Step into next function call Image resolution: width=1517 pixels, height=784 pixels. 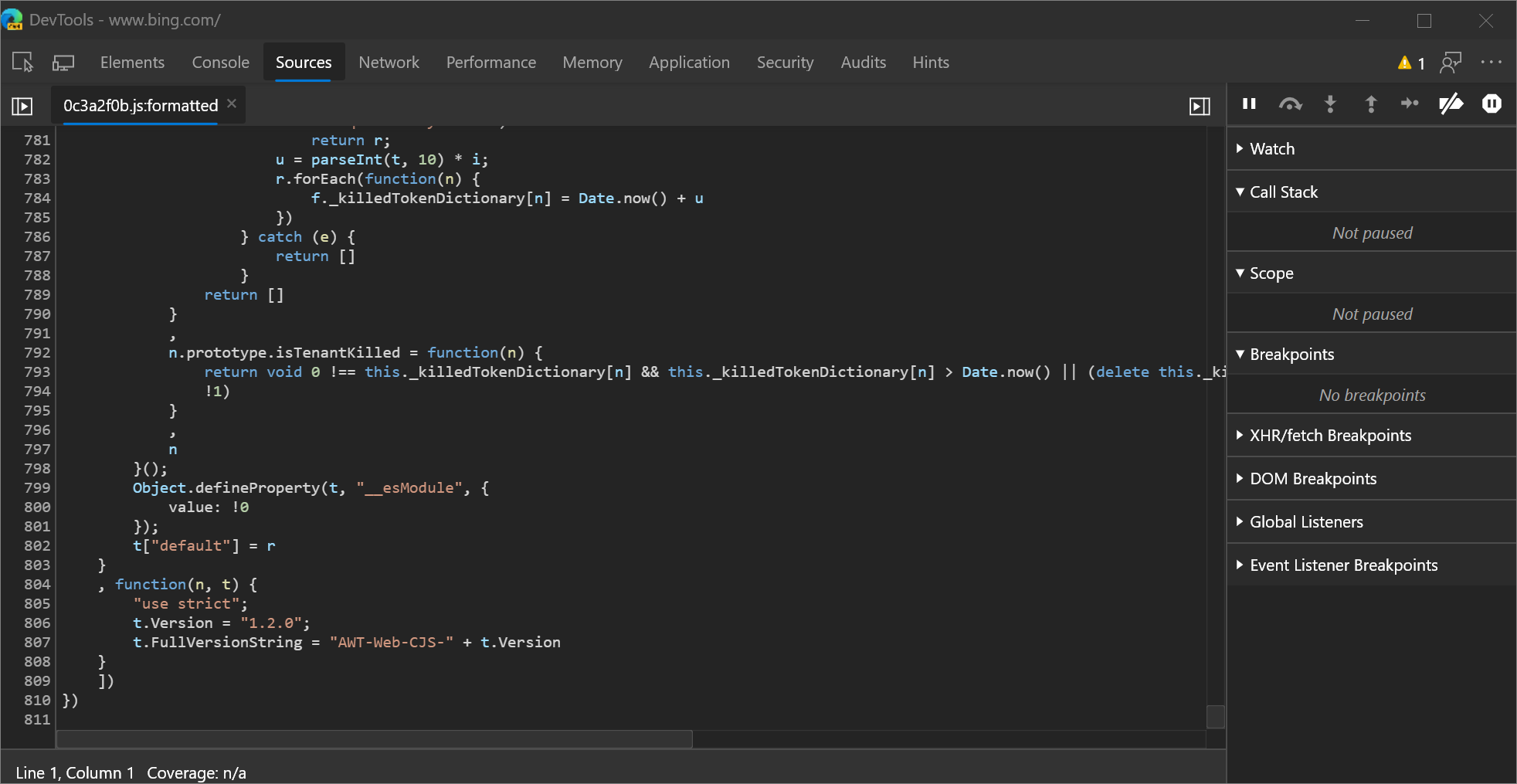(1330, 104)
